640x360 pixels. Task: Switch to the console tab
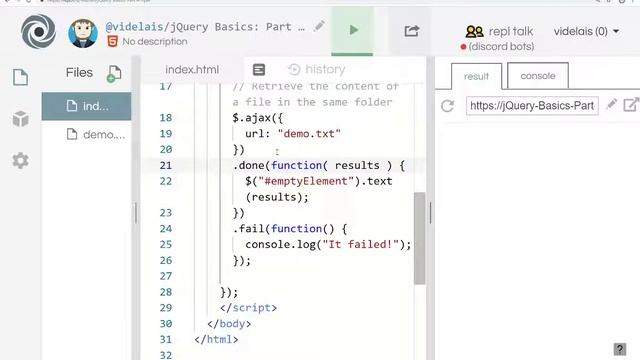click(538, 76)
